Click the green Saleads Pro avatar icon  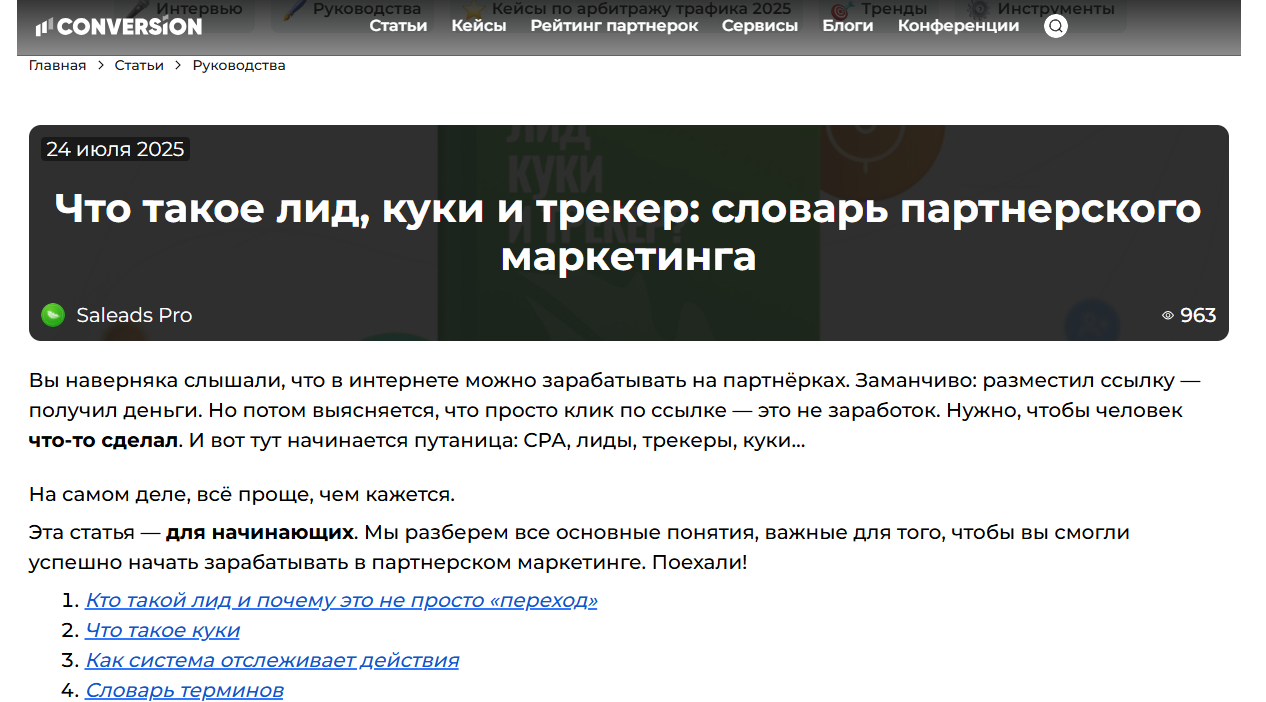pos(53,314)
